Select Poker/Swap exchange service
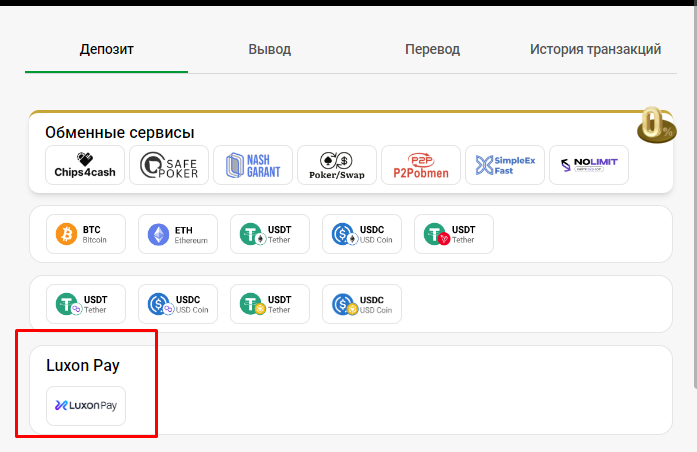The width and height of the screenshot is (697, 452). click(x=337, y=165)
